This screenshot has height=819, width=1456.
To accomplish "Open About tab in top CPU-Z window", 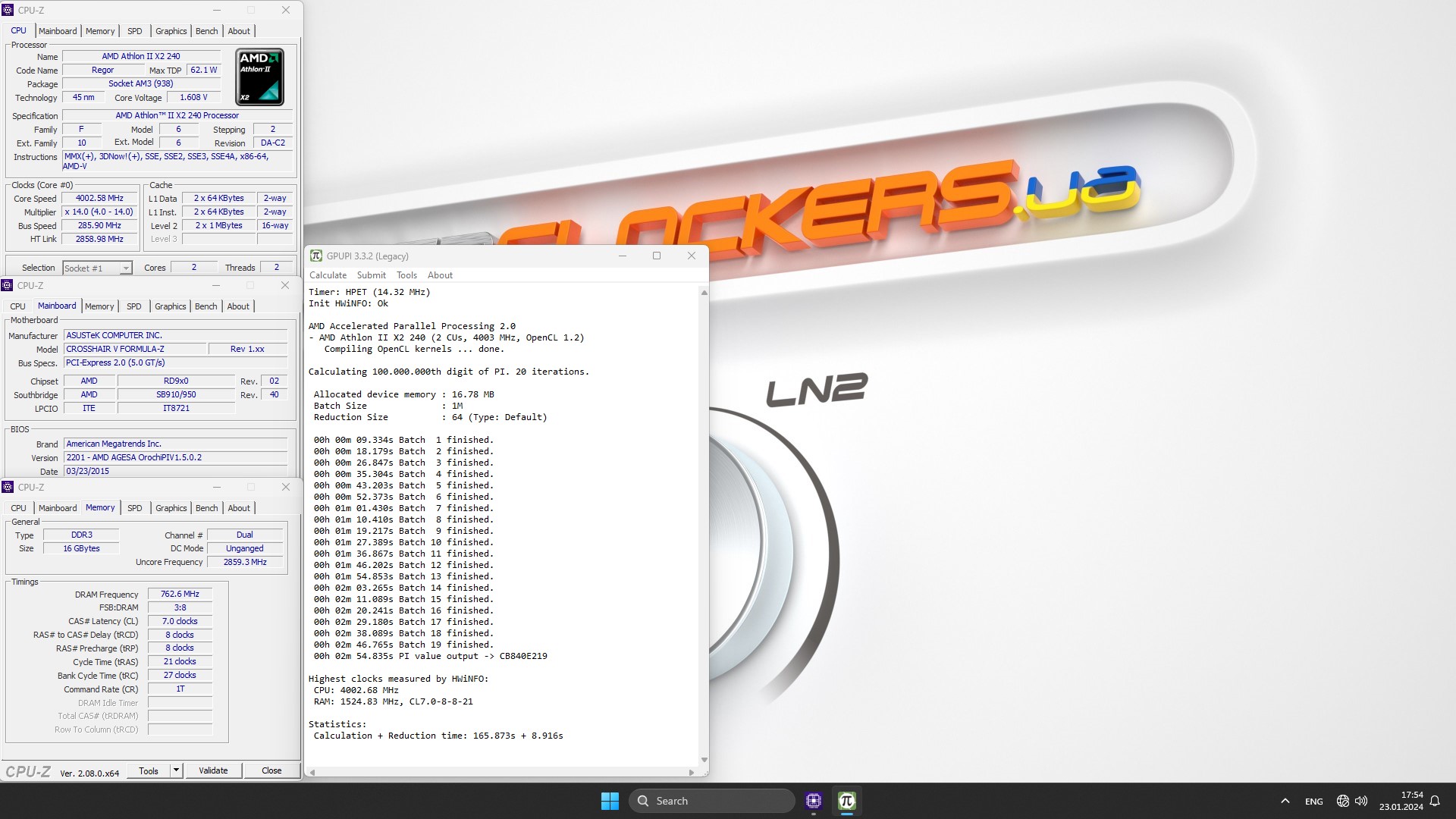I will coord(239,31).
